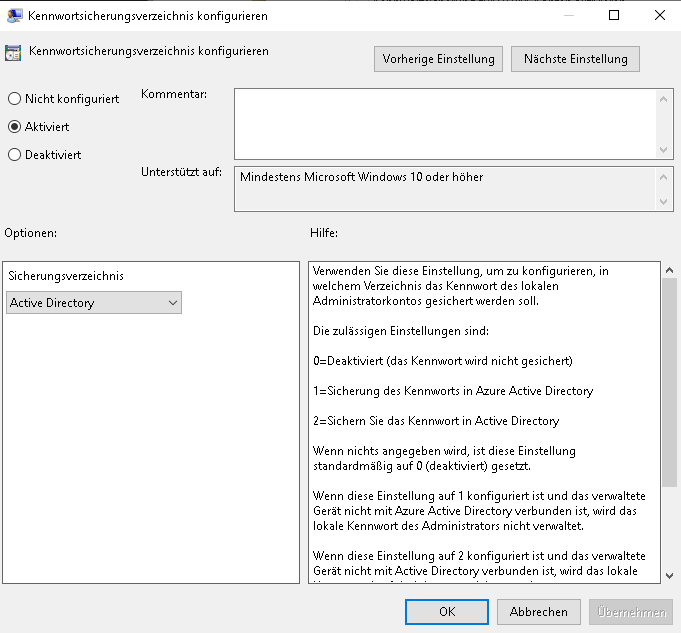Open the Sicherungsverzeichnis dropdown showing Active Directory
681x633 pixels.
[x=94, y=303]
